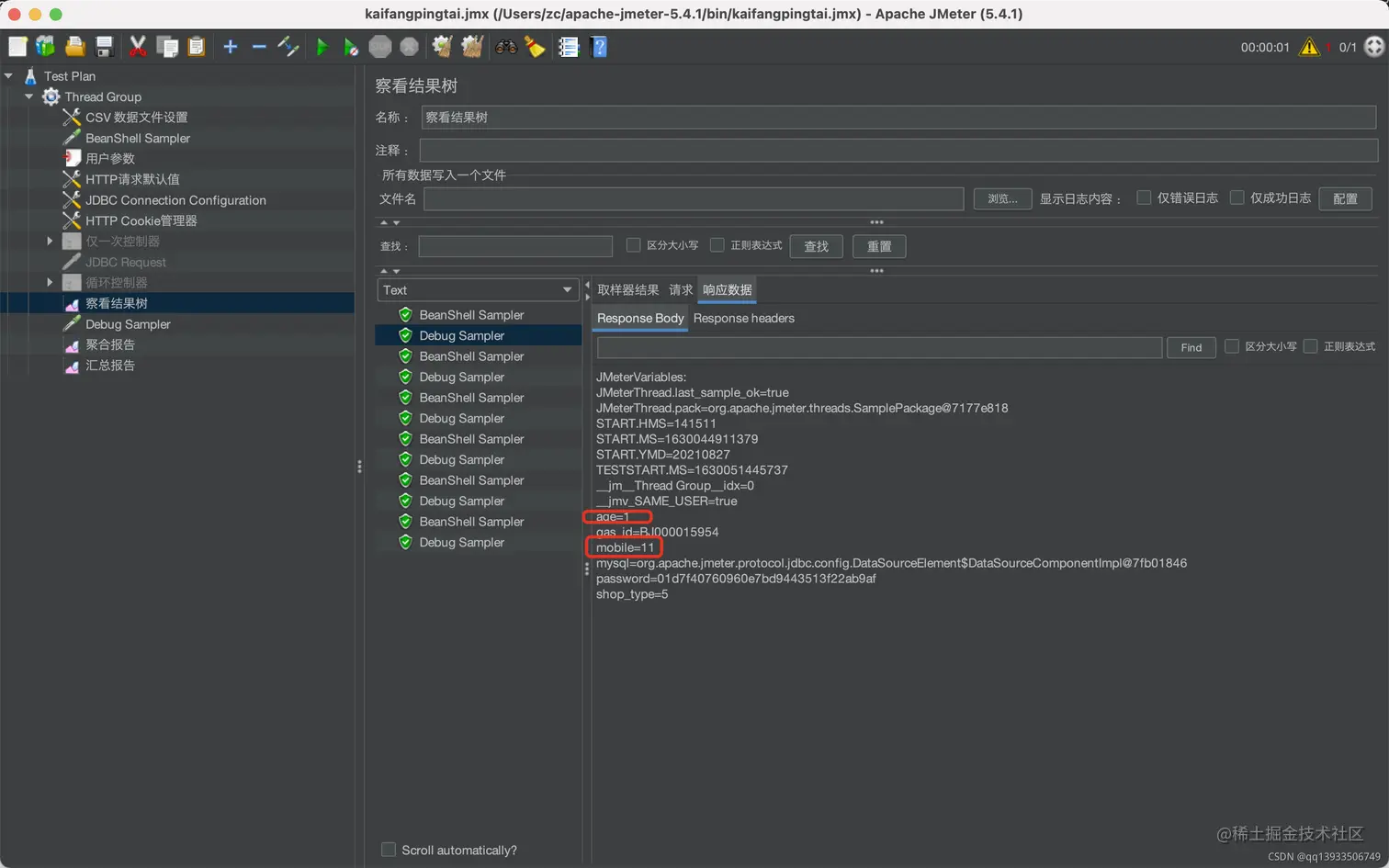Select the Response Body tab
The height and width of the screenshot is (868, 1389).
640,319
